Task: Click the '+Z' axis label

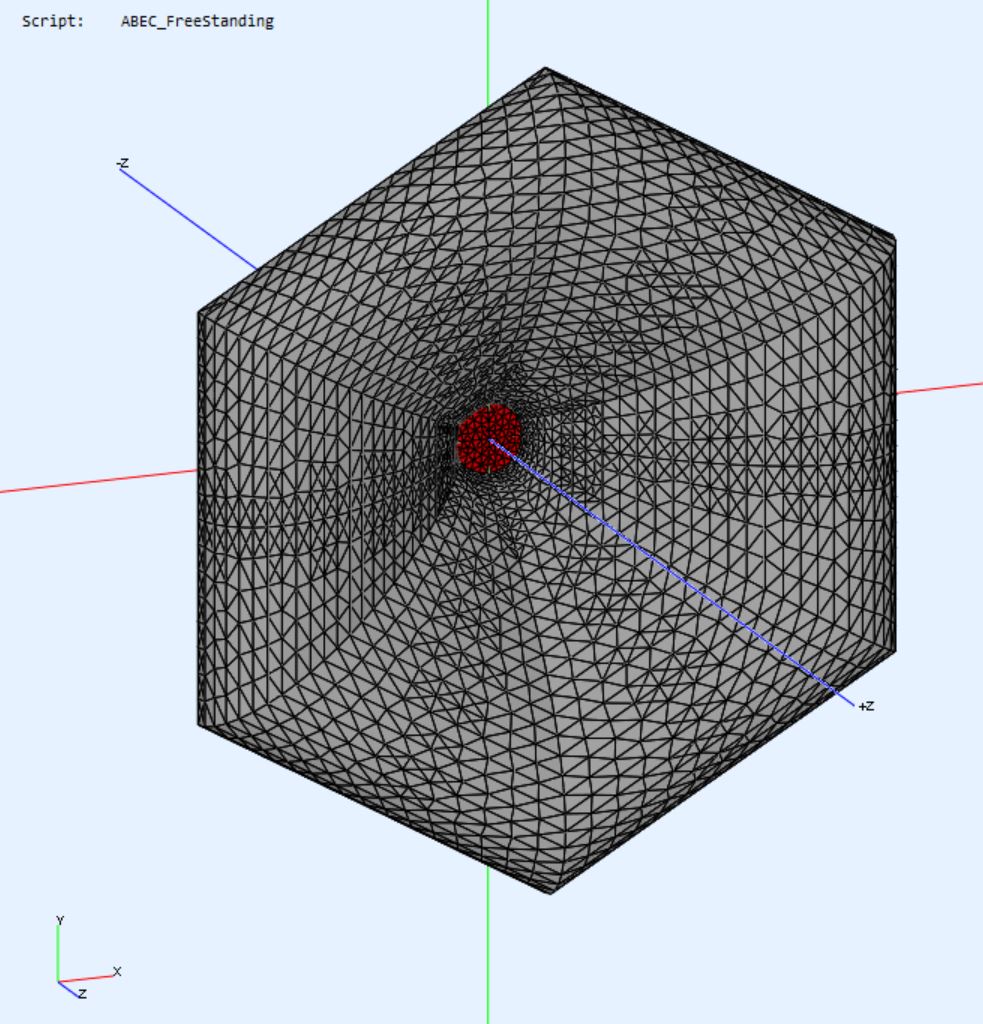Action: click(x=866, y=706)
